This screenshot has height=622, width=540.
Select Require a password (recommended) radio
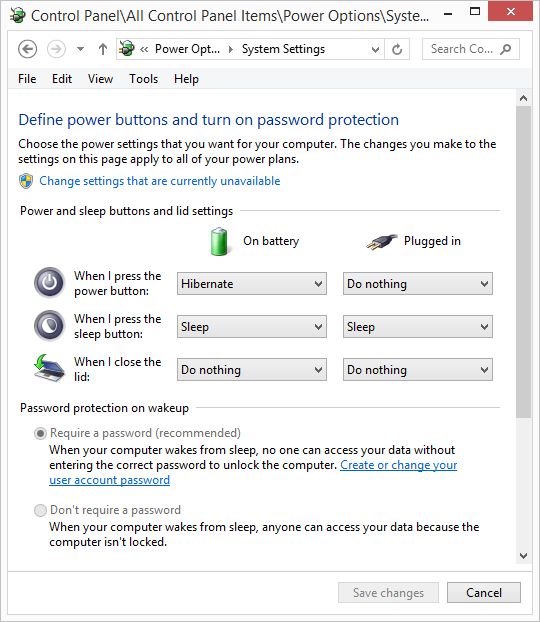click(40, 434)
